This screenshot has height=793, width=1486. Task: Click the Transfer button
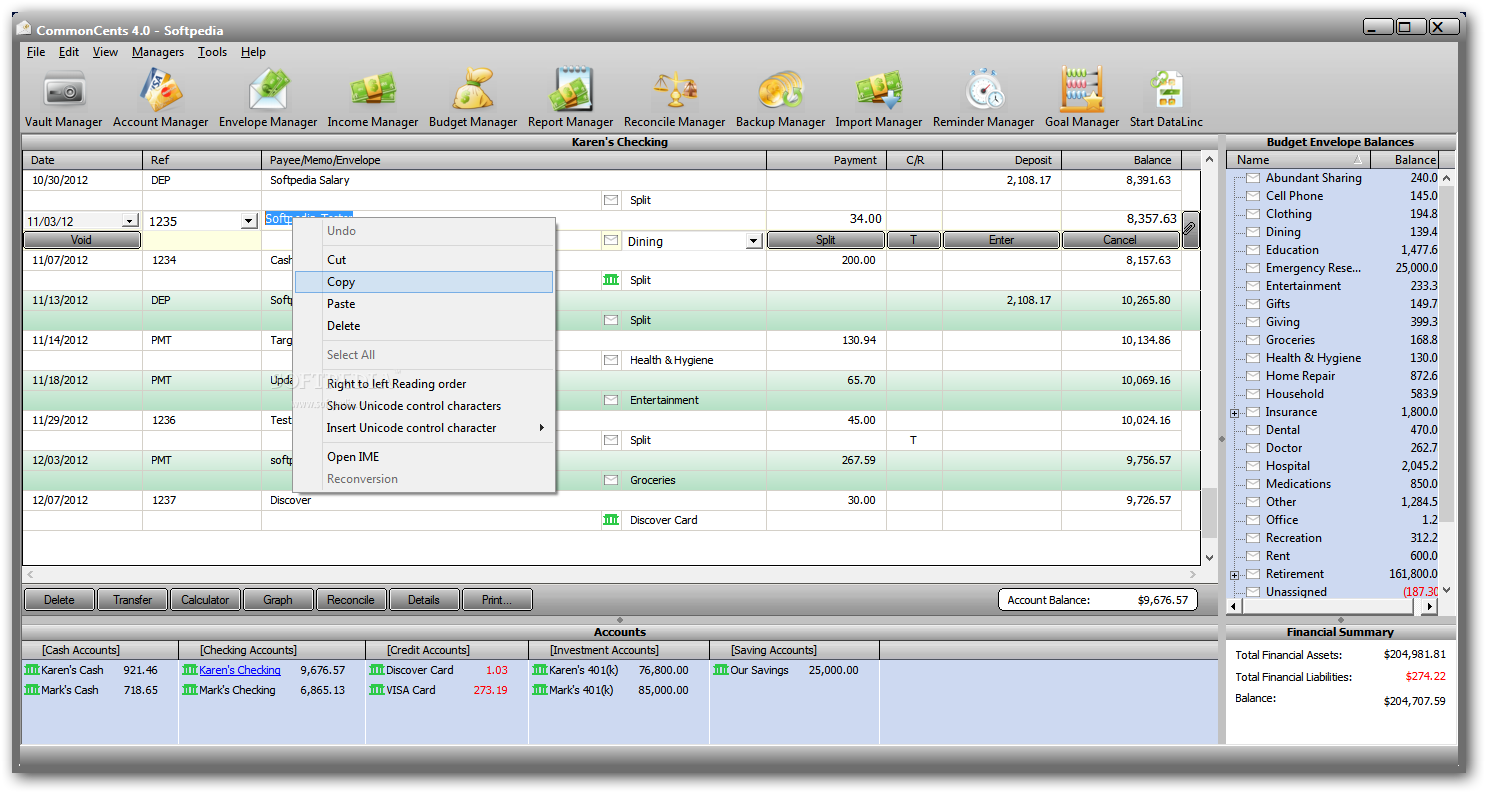tap(132, 600)
